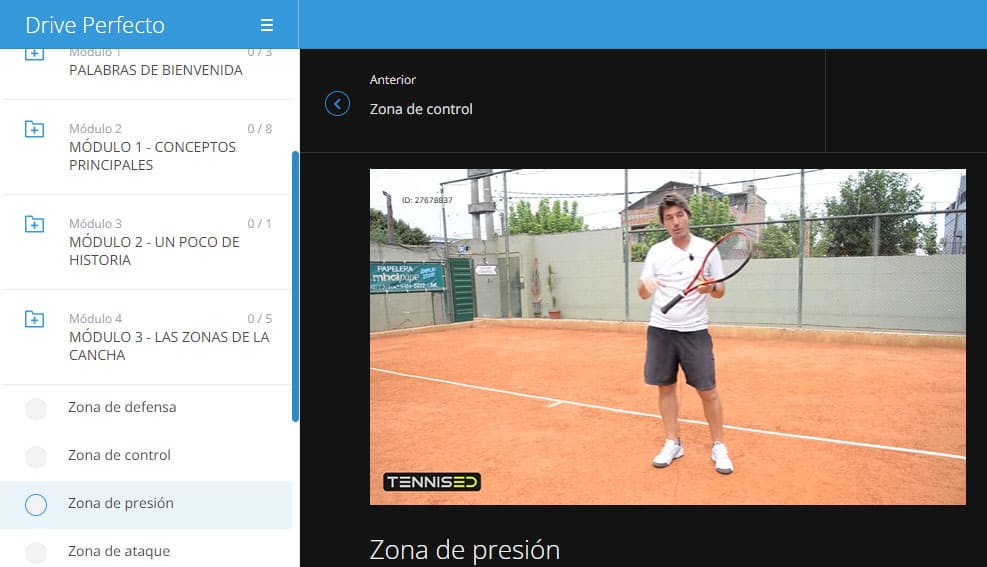Screen dimensions: 987x567
Task: Click the Módulo 3 folder plus icon
Action: click(35, 224)
